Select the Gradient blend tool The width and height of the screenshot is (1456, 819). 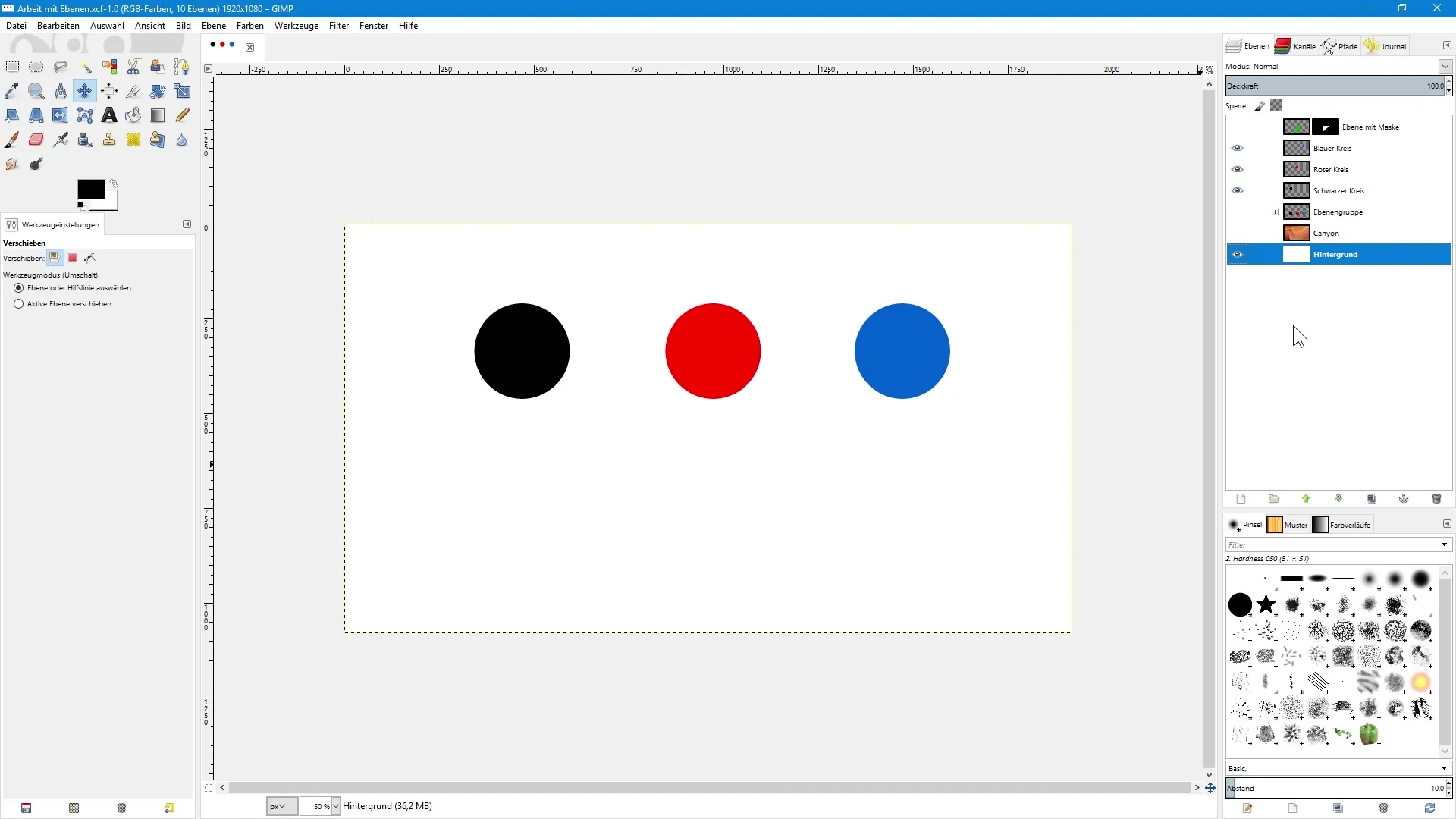(158, 115)
